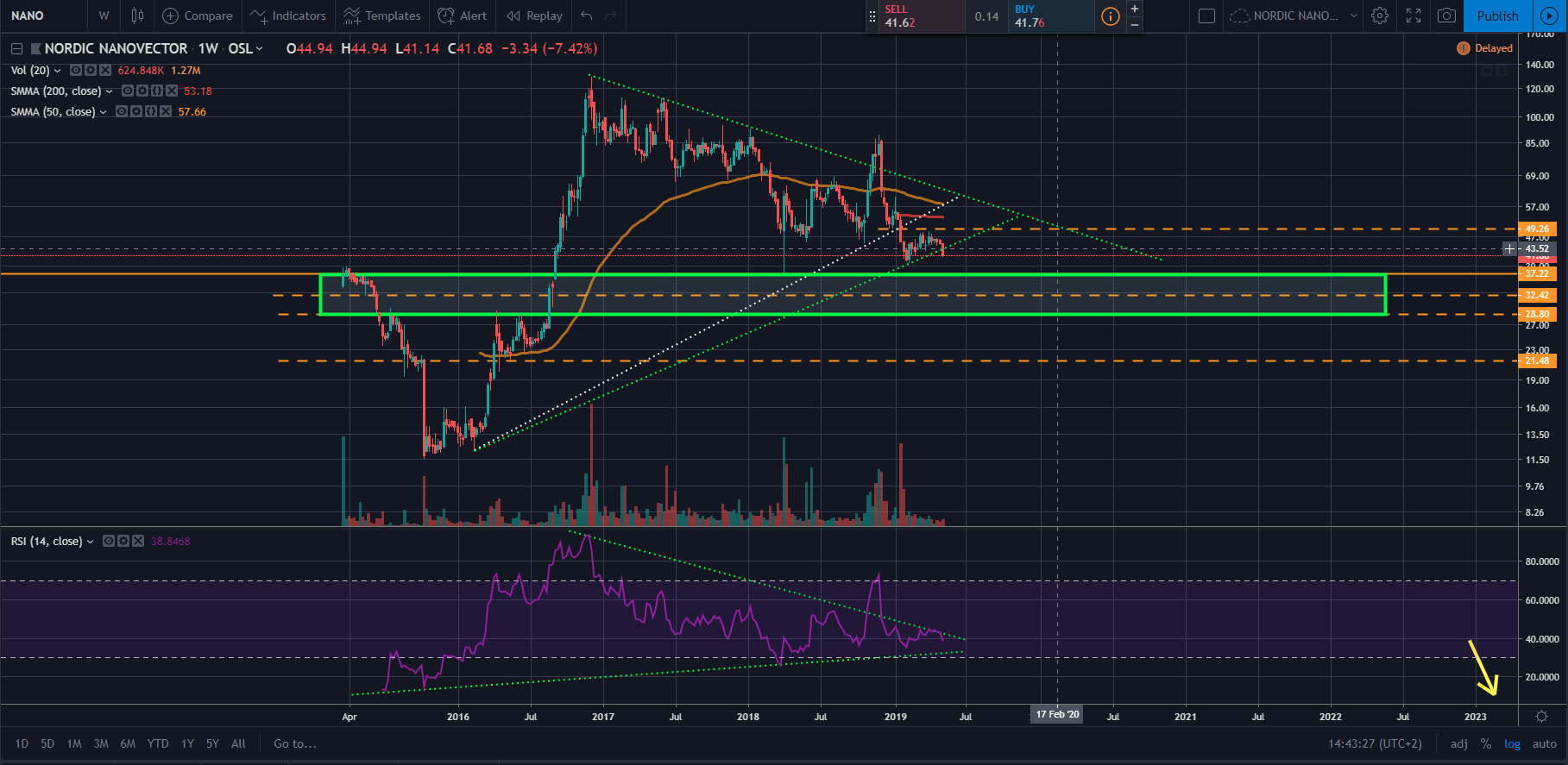Select the 1M time range
This screenshot has width=1568, height=765.
pos(74,743)
